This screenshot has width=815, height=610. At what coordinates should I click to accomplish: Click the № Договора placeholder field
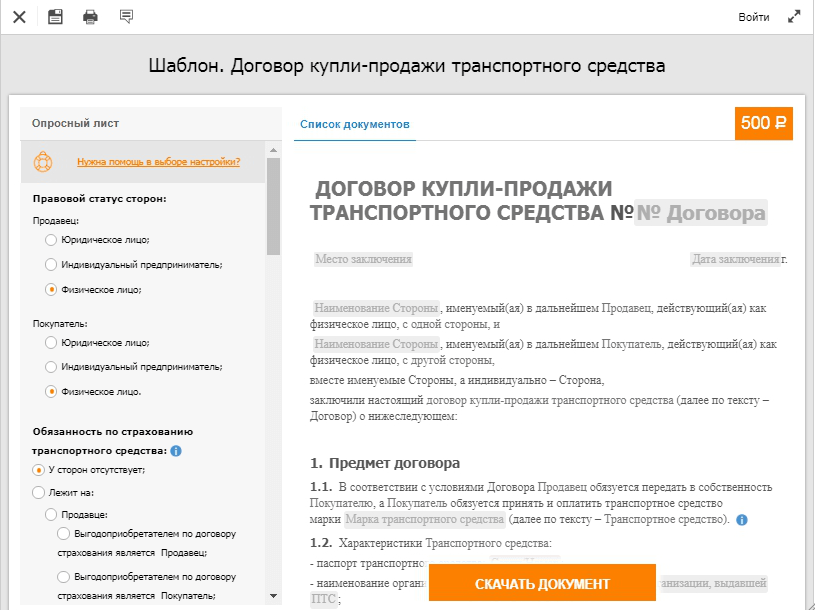click(701, 213)
